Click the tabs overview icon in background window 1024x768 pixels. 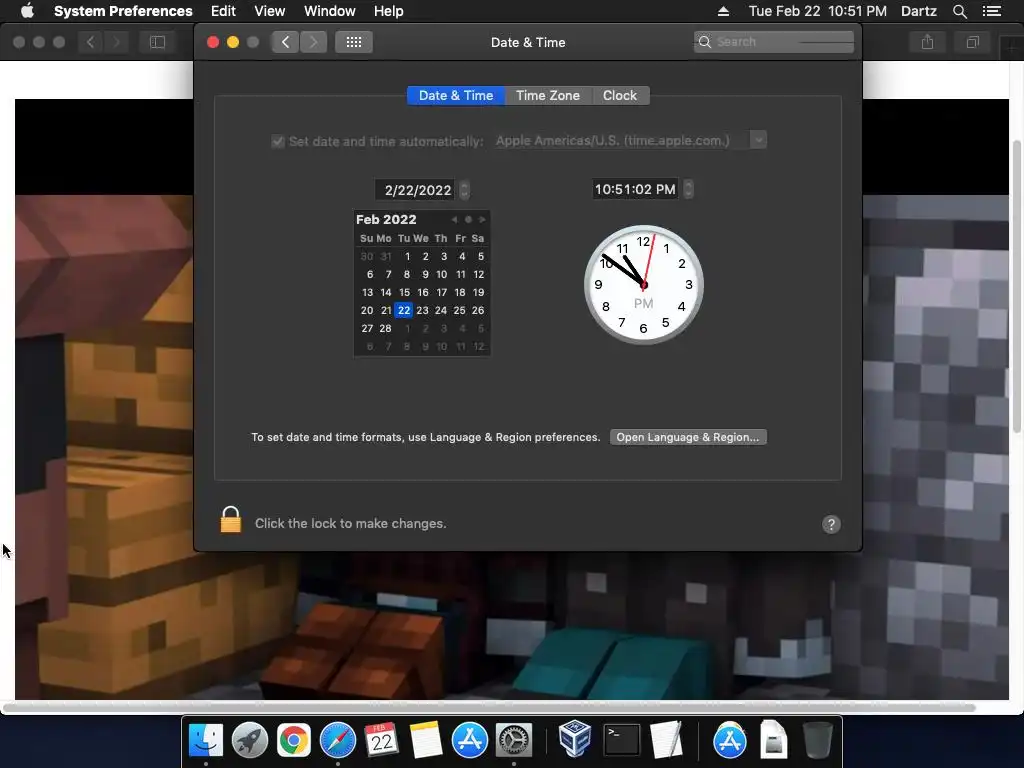point(972,42)
